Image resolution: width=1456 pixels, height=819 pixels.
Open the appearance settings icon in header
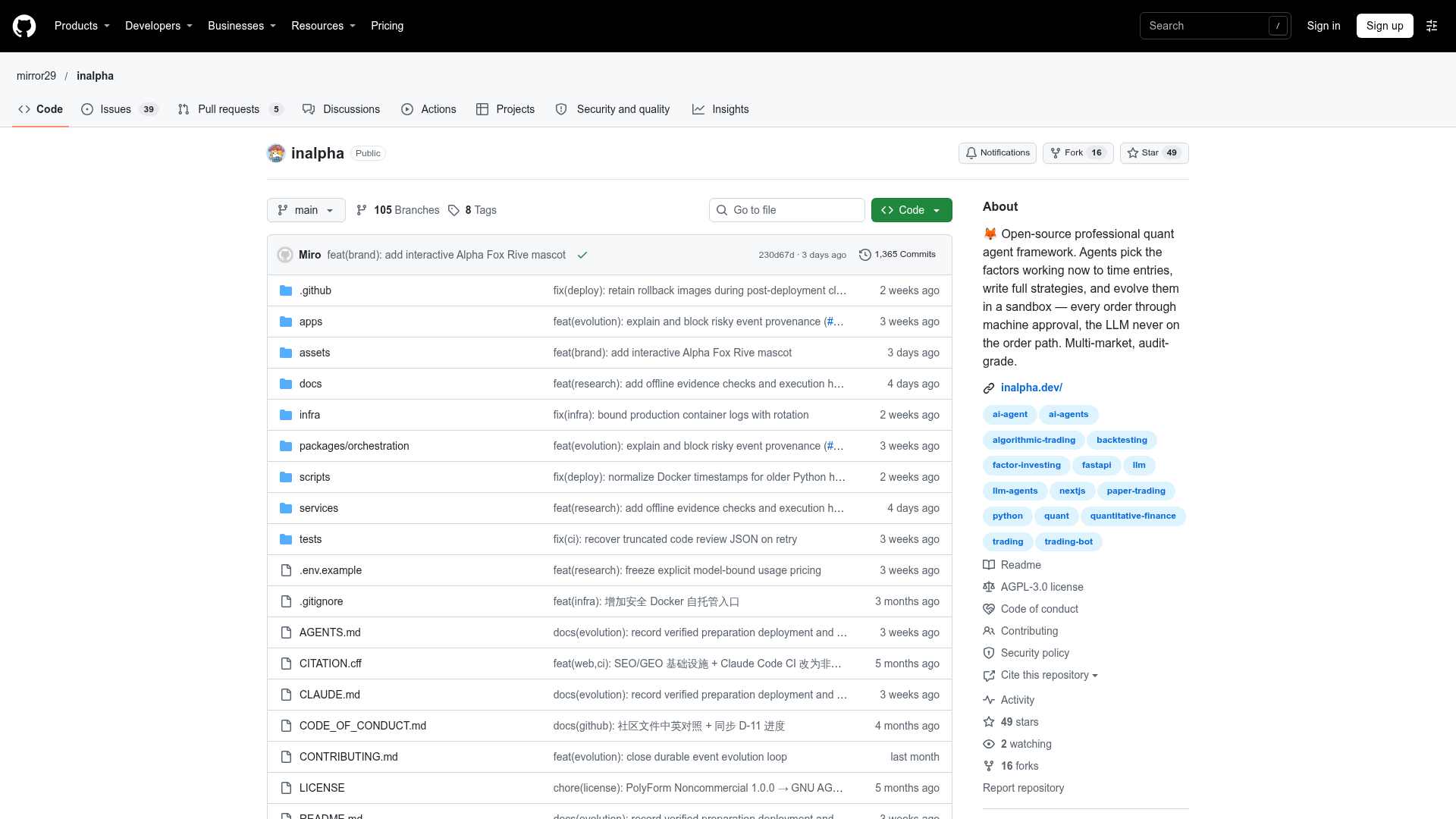pos(1432,26)
